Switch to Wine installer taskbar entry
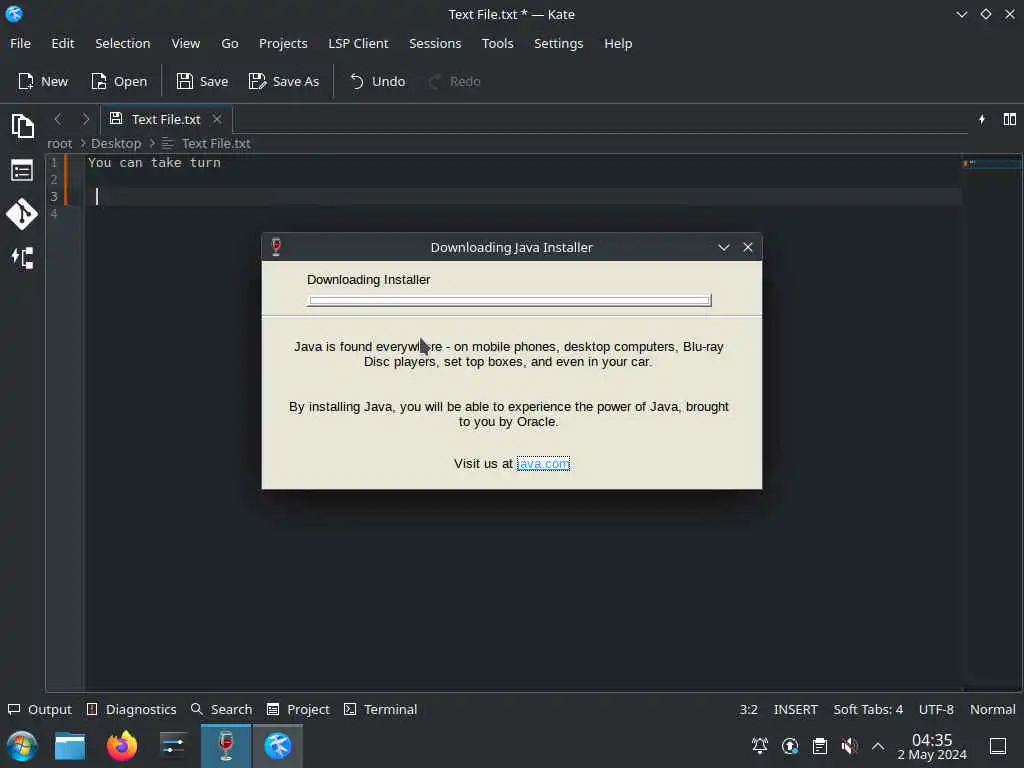The image size is (1024, 768). tap(226, 746)
